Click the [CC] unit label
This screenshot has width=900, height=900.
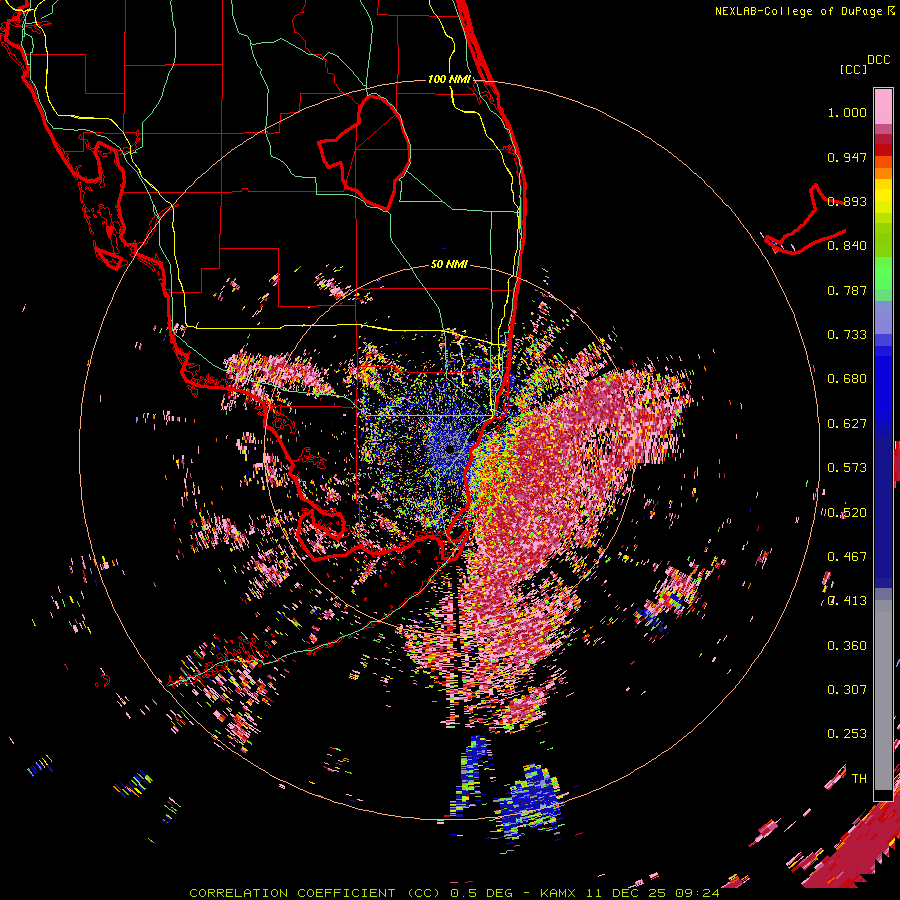pyautogui.click(x=854, y=69)
